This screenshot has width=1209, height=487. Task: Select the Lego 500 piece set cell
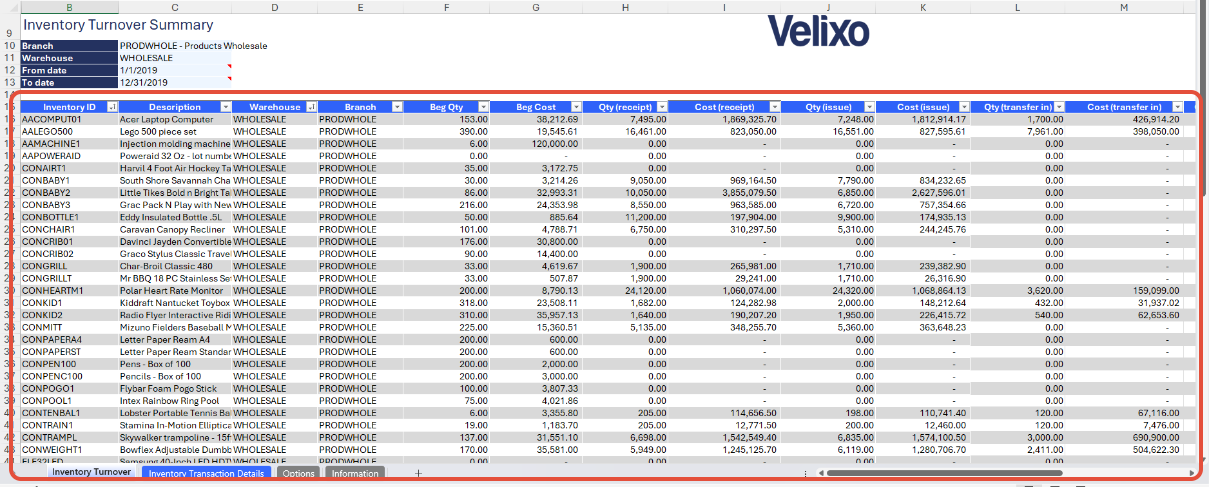click(x=175, y=131)
